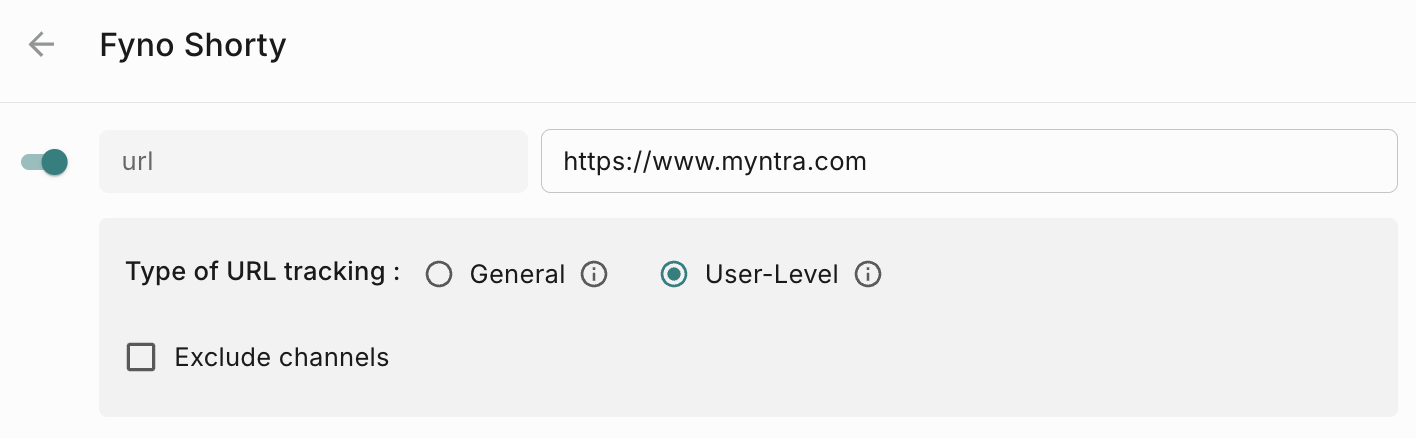Click the "url" placeholder text

point(138,161)
